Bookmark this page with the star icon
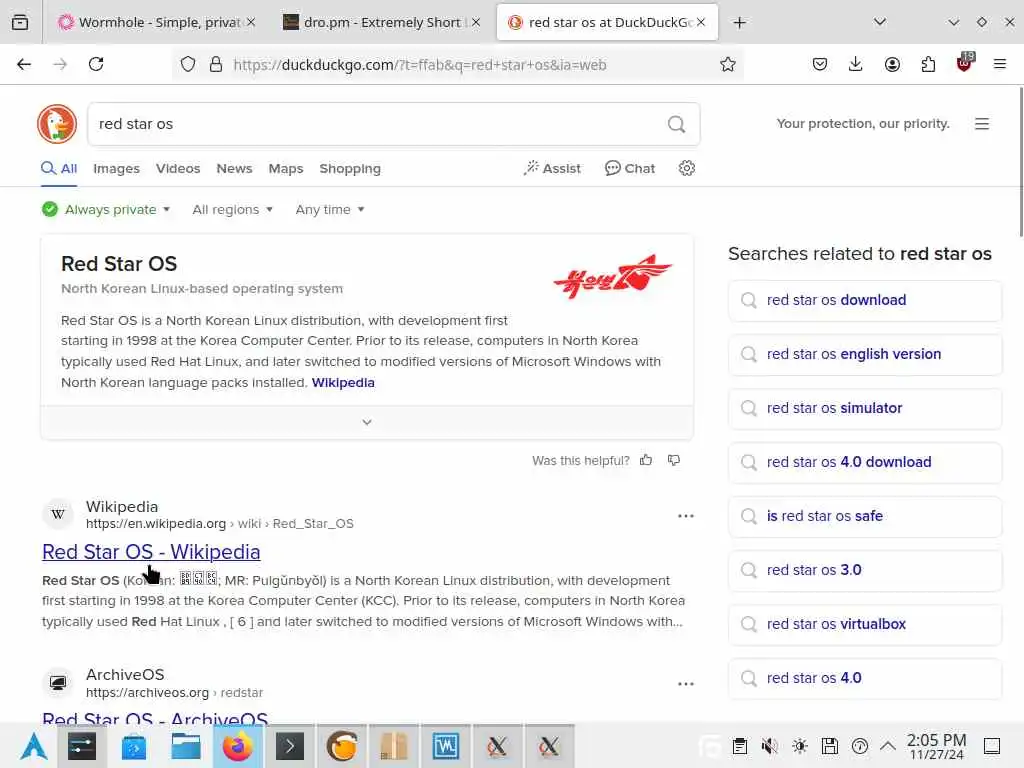The width and height of the screenshot is (1024, 768). coord(728,64)
